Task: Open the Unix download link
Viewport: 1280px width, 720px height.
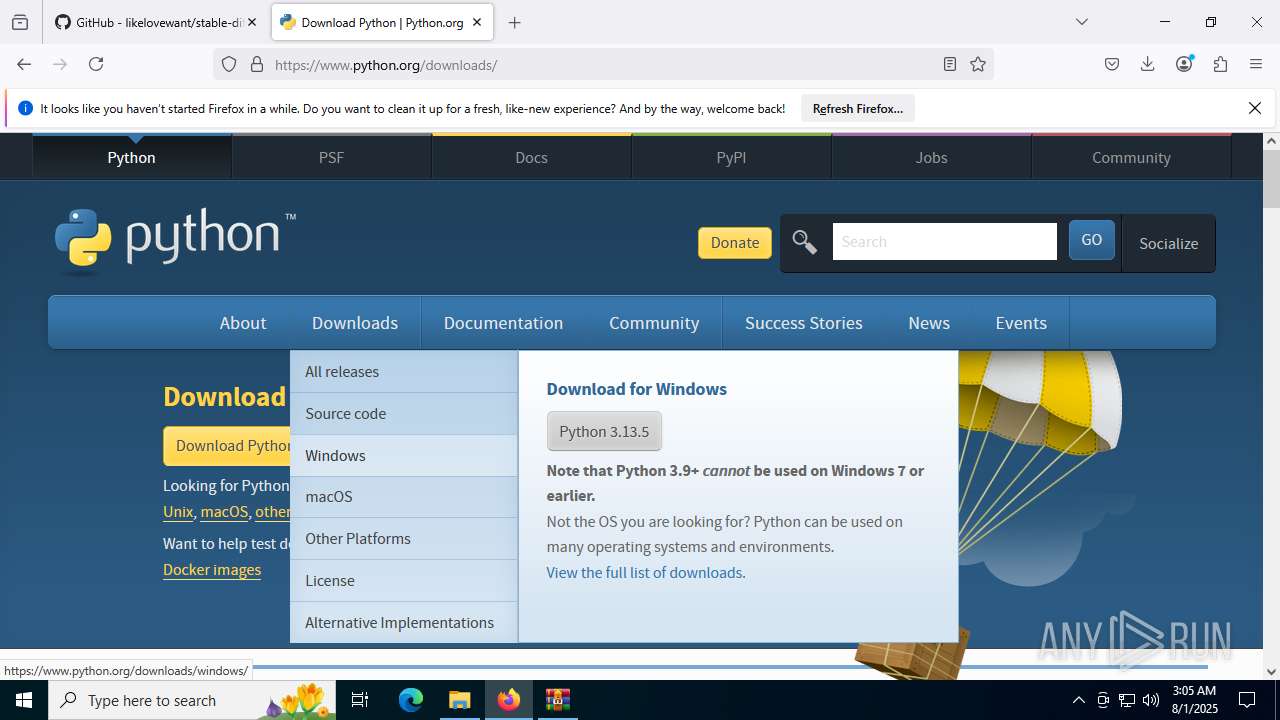Action: [178, 511]
